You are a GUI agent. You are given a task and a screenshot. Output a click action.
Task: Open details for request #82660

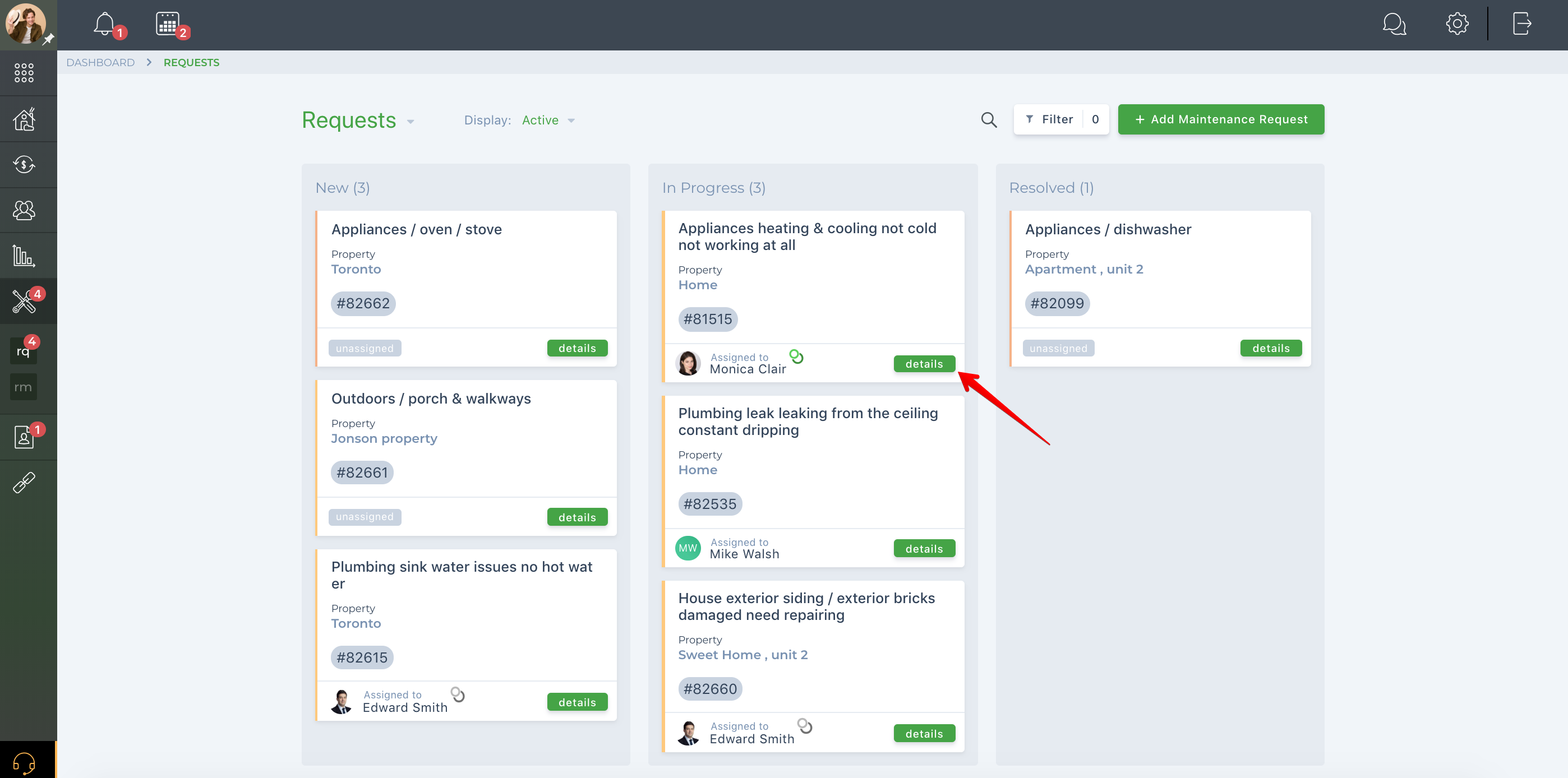click(924, 734)
